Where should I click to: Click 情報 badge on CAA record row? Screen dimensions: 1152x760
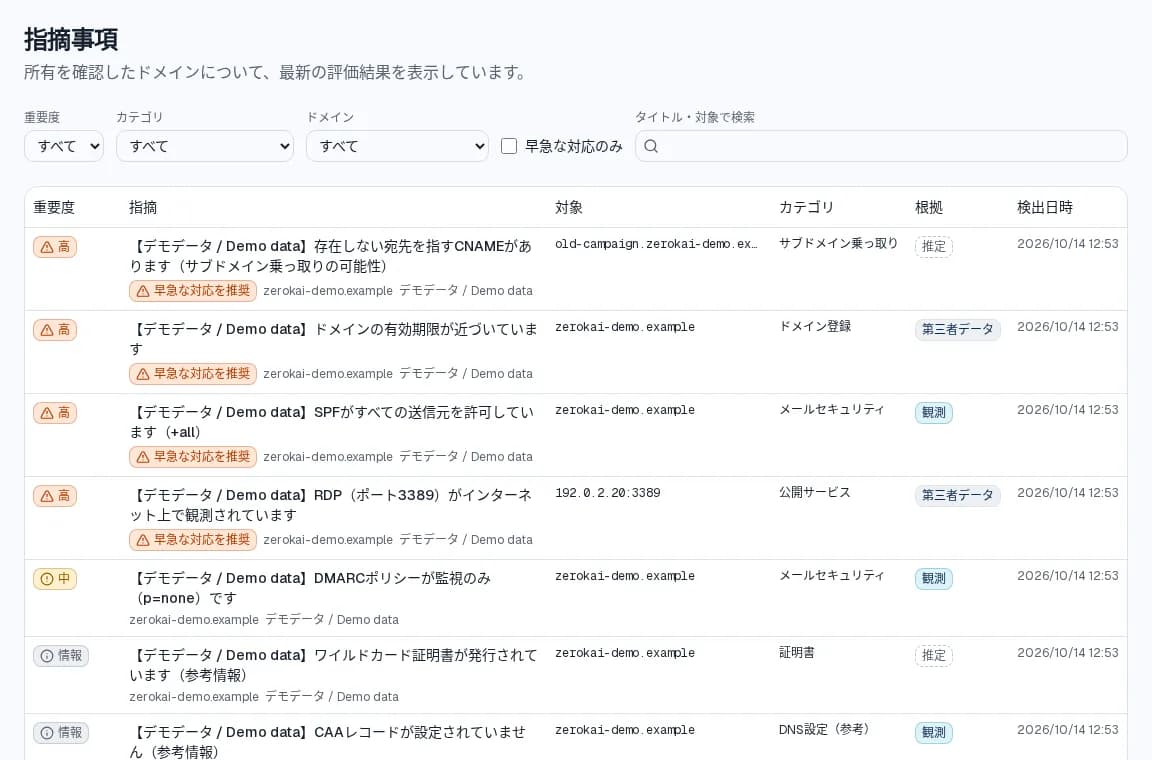(x=61, y=733)
